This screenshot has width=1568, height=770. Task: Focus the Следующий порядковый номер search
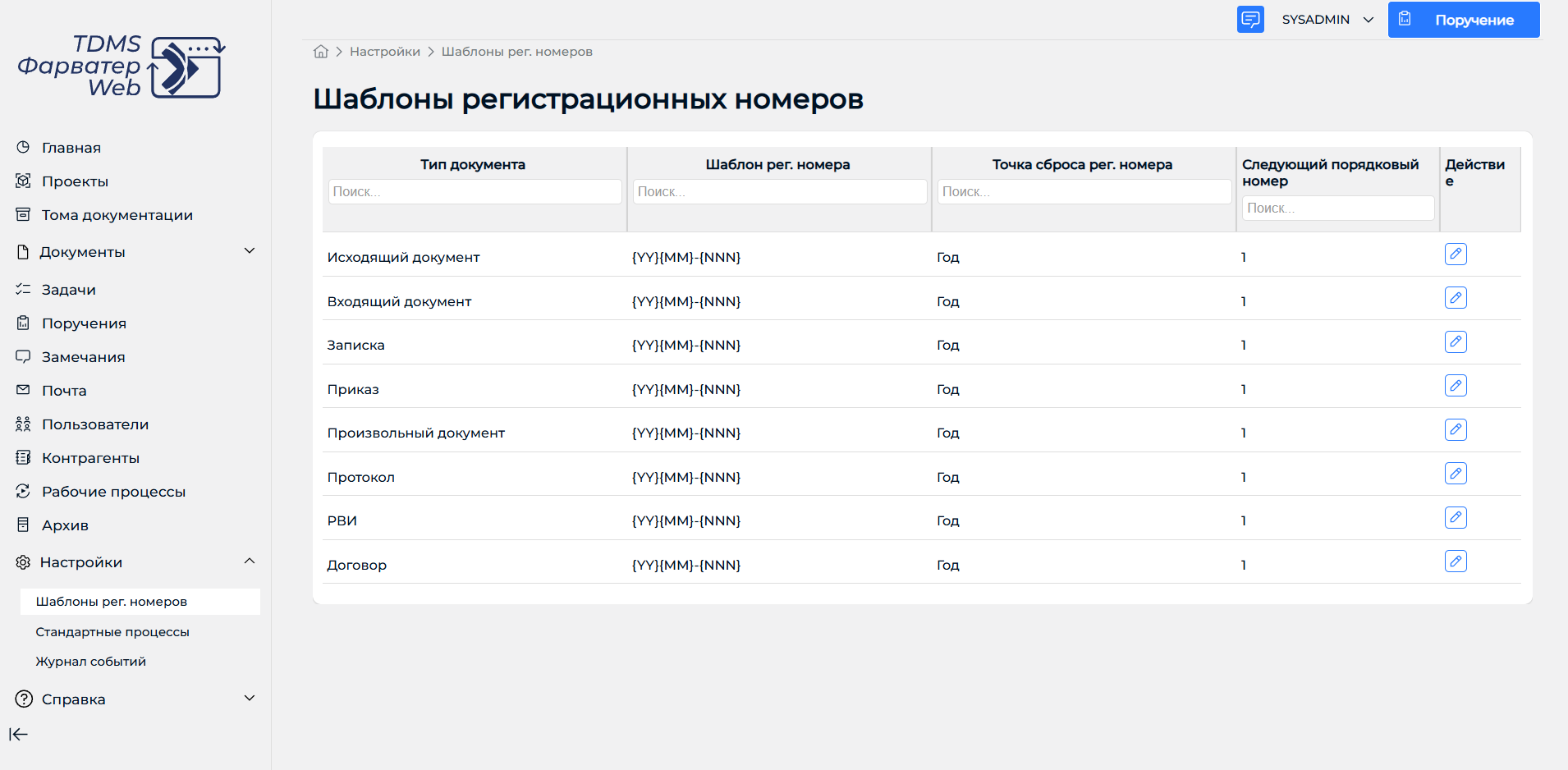(1338, 208)
